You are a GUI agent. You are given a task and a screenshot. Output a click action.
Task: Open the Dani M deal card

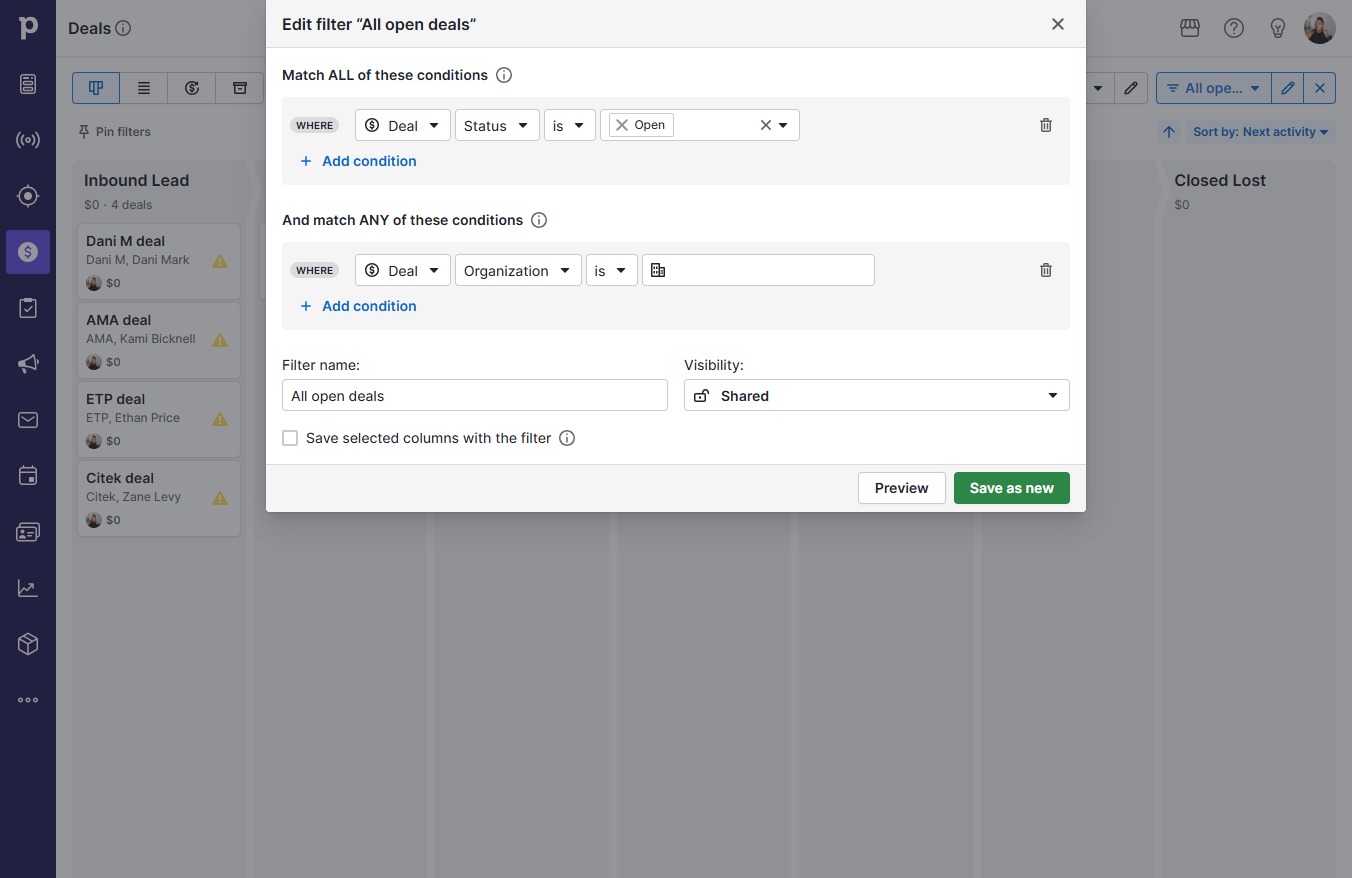tap(159, 262)
